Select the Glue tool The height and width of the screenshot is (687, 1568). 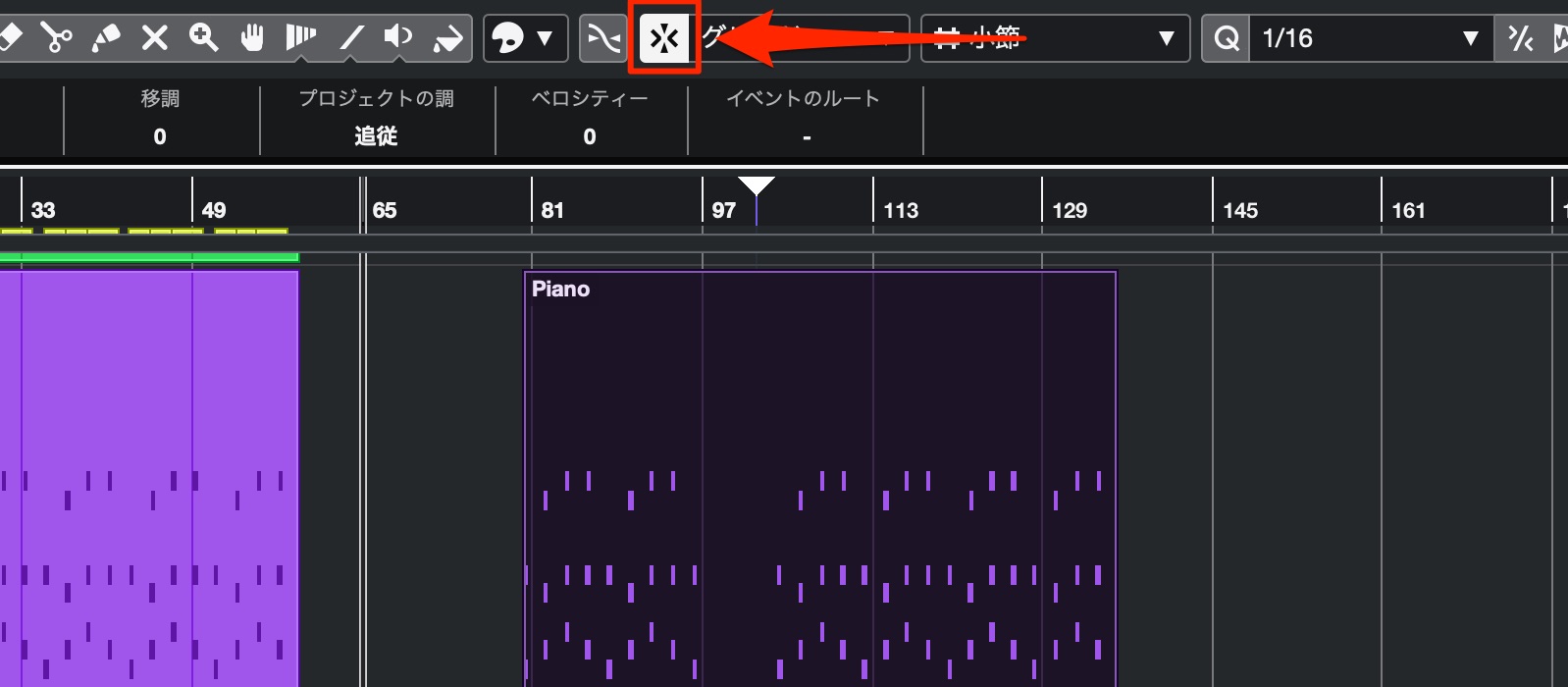tap(105, 38)
